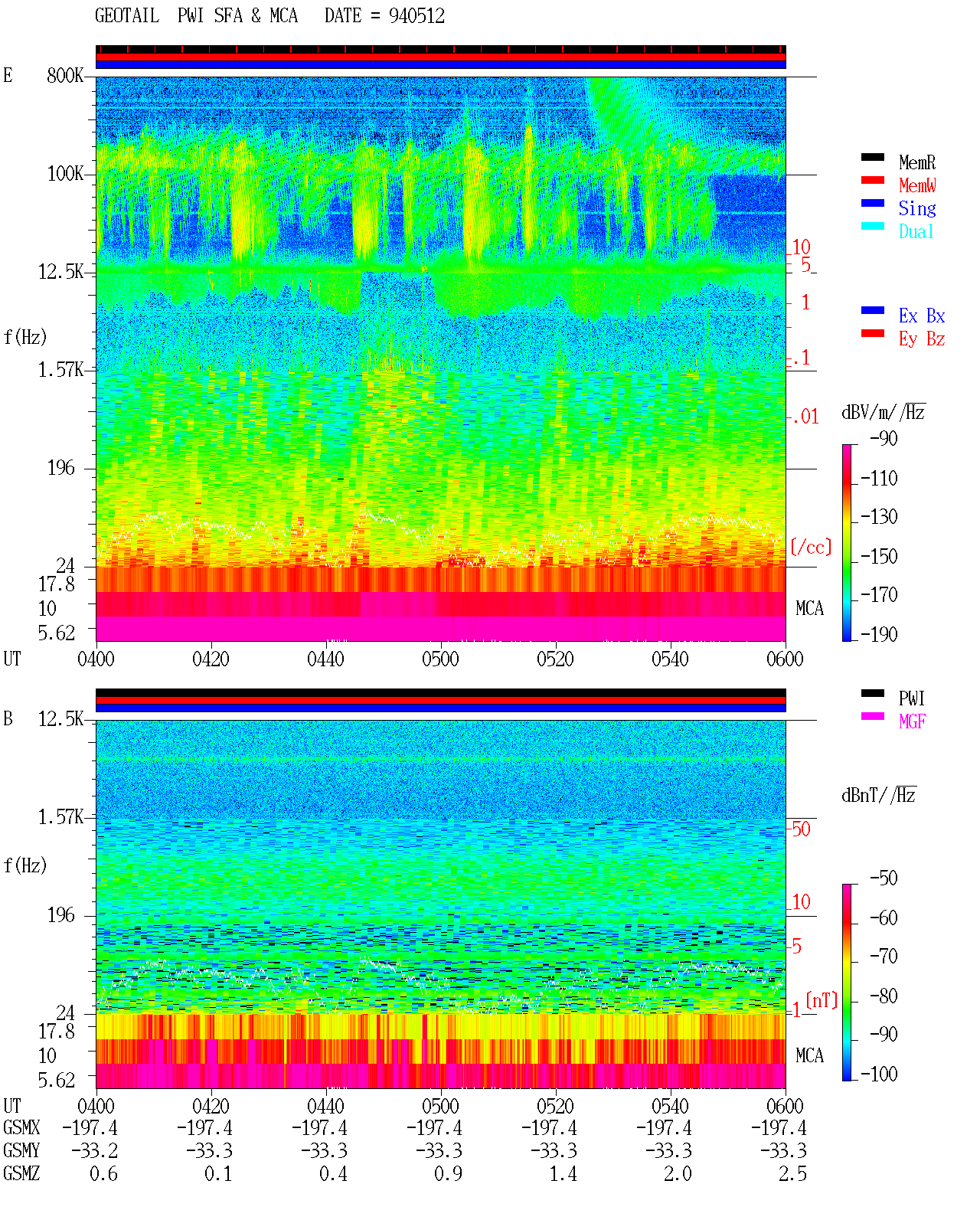Select the 'Ey Bz' legend label
980x1220 pixels.
pyautogui.click(x=922, y=339)
